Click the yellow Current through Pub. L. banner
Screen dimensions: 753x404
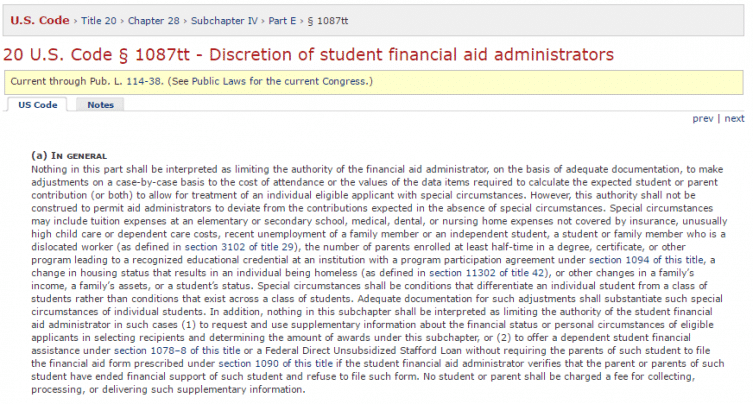coord(374,82)
